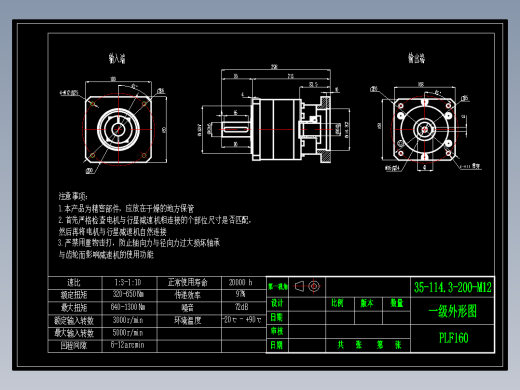
Task: Click the 输出端 view label
Action: (417, 58)
